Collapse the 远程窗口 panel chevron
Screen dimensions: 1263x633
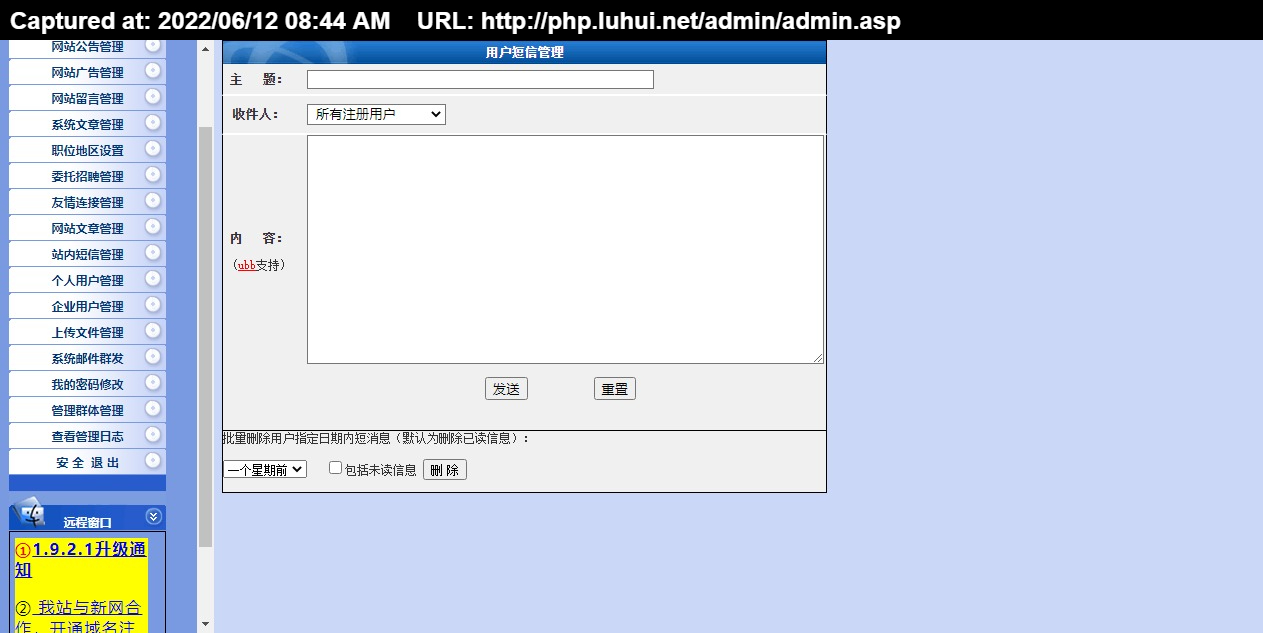tap(153, 516)
